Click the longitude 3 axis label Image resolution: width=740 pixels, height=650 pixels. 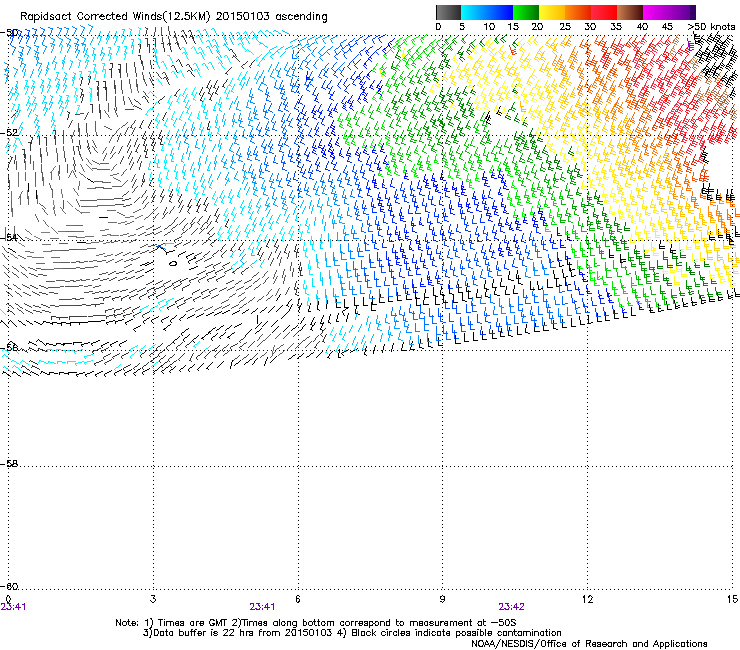153,599
